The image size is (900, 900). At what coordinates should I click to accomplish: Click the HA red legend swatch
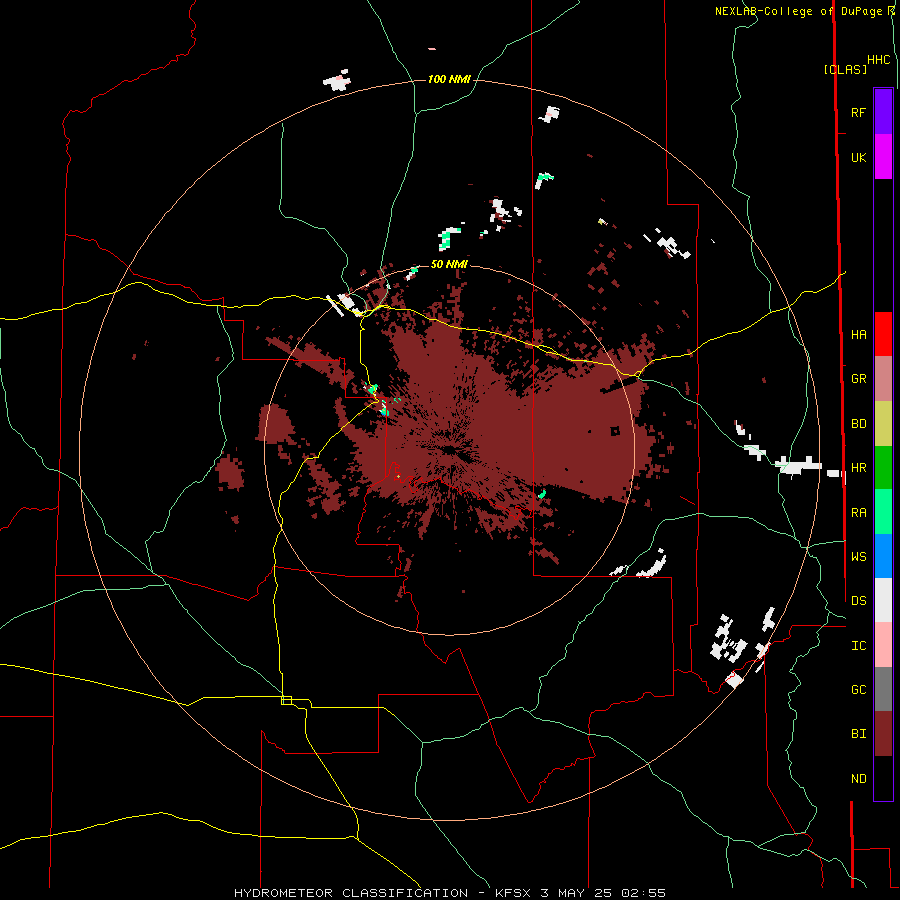click(883, 334)
